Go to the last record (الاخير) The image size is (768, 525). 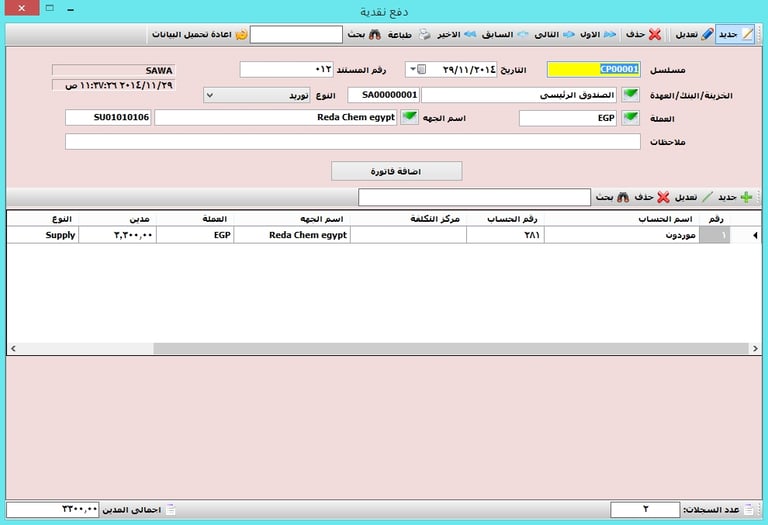click(456, 34)
